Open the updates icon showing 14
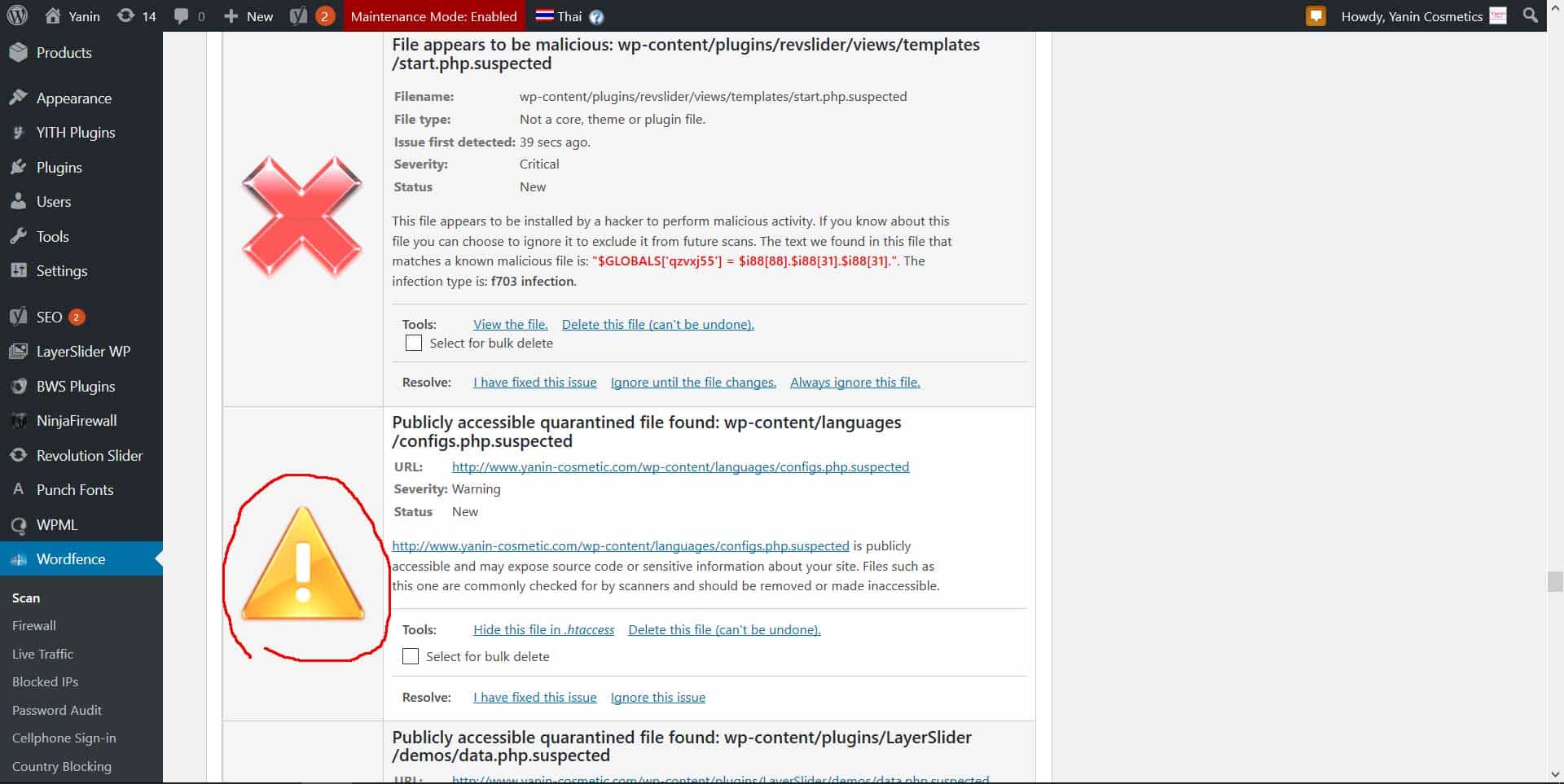 click(x=125, y=16)
